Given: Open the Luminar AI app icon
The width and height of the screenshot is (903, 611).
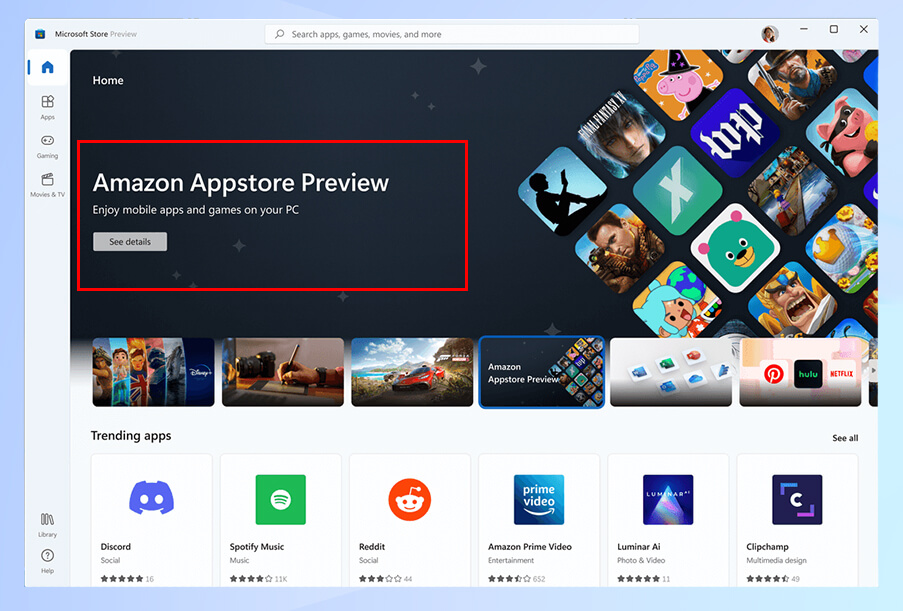Looking at the screenshot, I should point(668,499).
